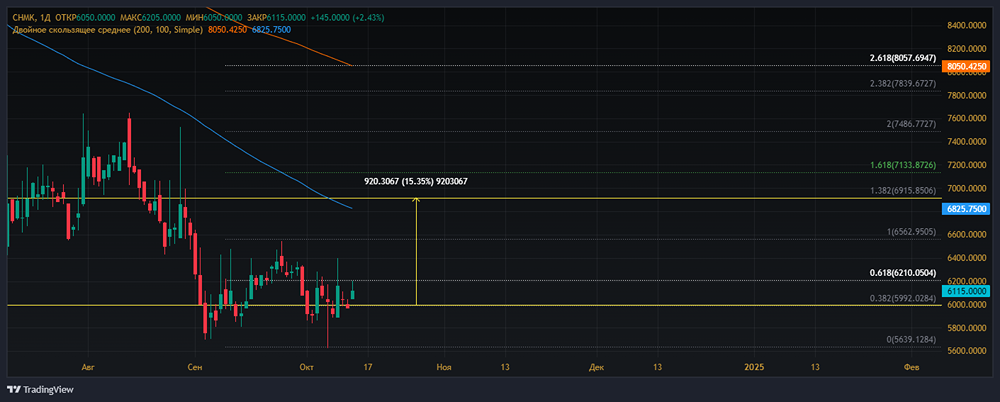Viewport: 1000px width, 402px height.
Task: Click blue 6825.7500 value in indicator legend
Action: [x=272, y=30]
